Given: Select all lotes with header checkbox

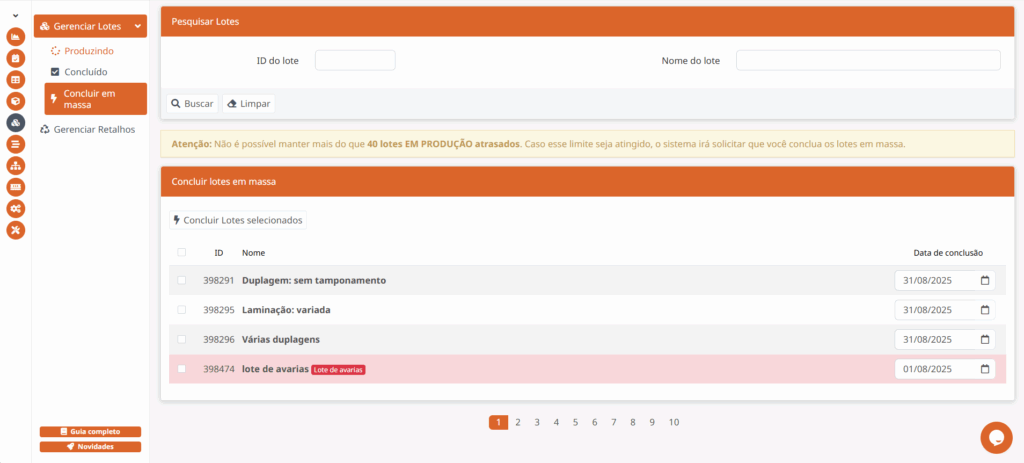Looking at the screenshot, I should [181, 252].
